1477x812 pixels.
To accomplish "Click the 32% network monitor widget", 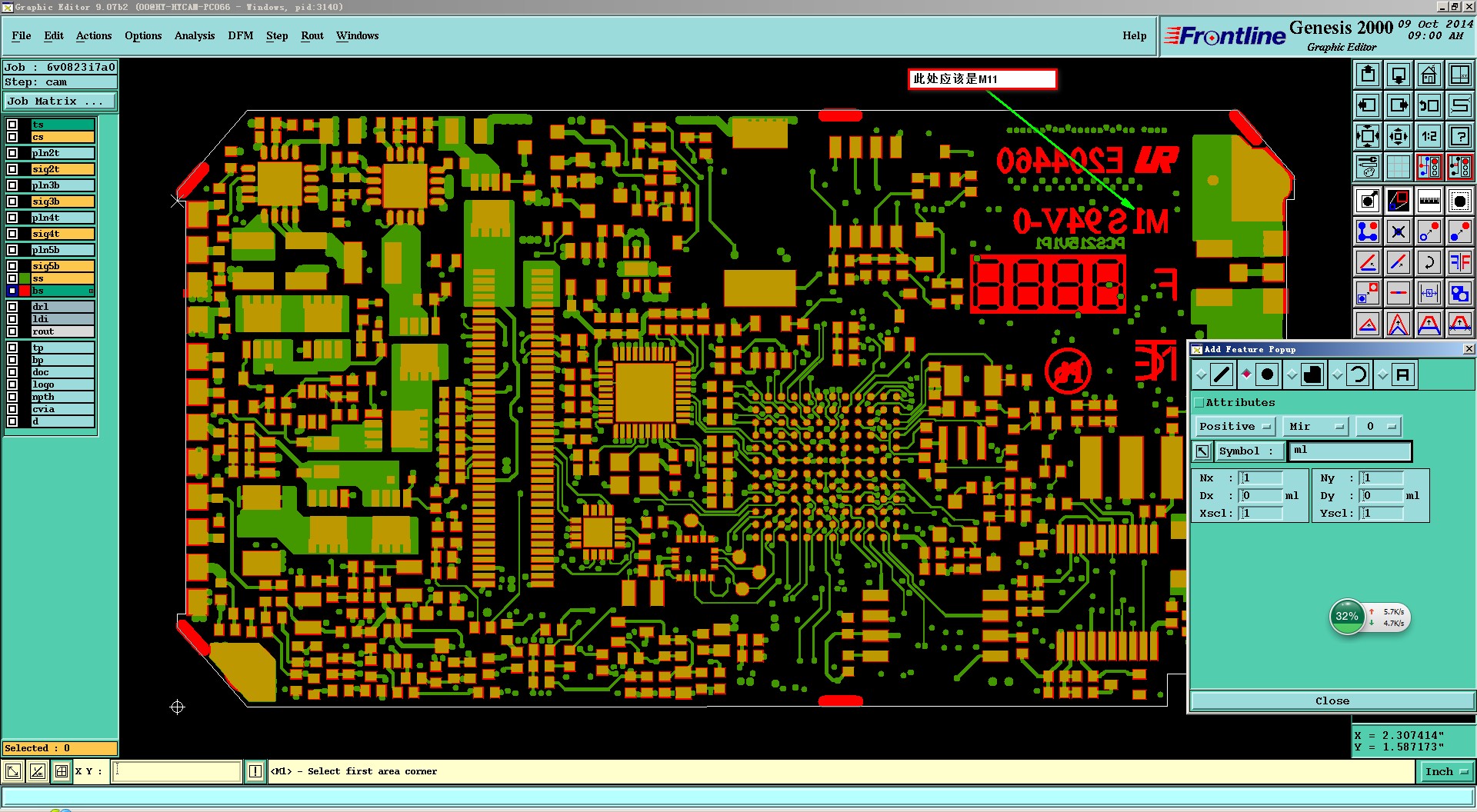I will [x=1369, y=617].
